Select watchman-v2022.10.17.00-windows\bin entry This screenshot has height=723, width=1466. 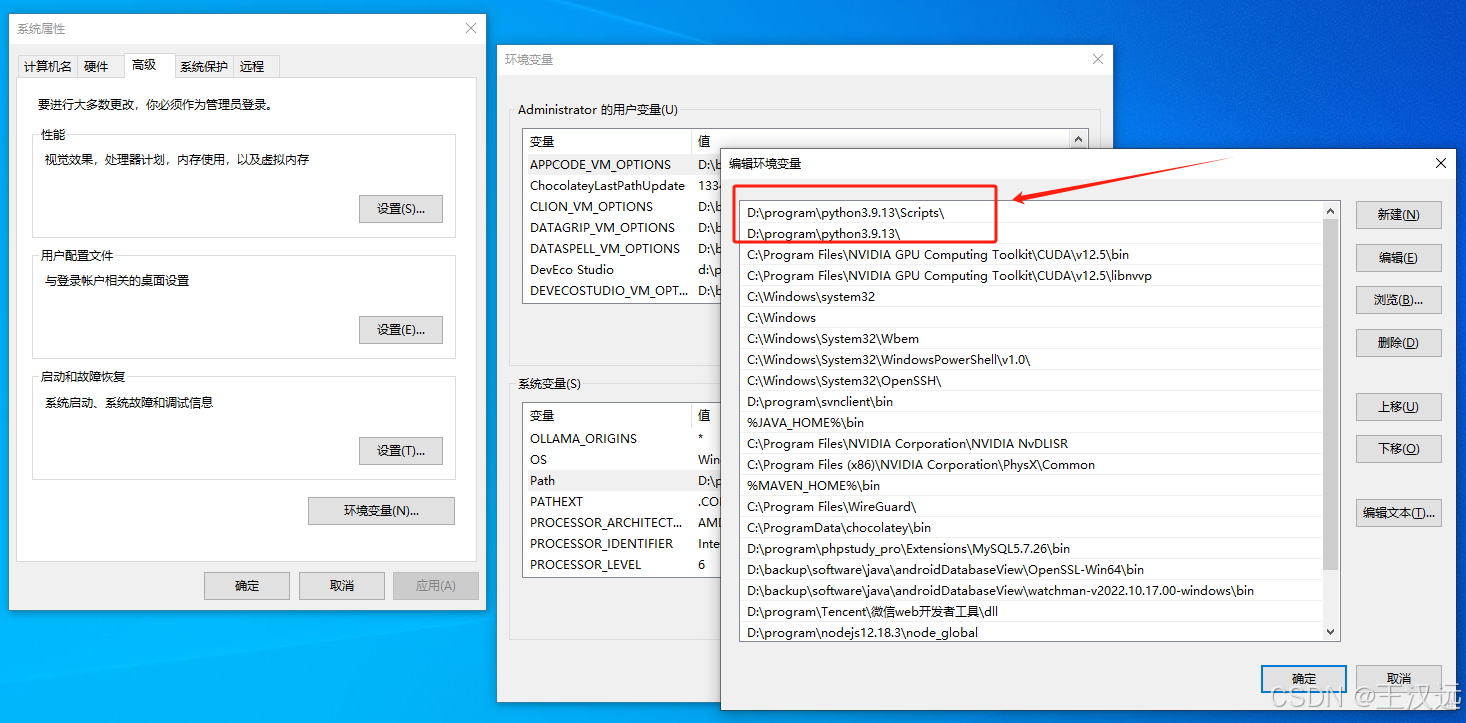(x=1031, y=591)
